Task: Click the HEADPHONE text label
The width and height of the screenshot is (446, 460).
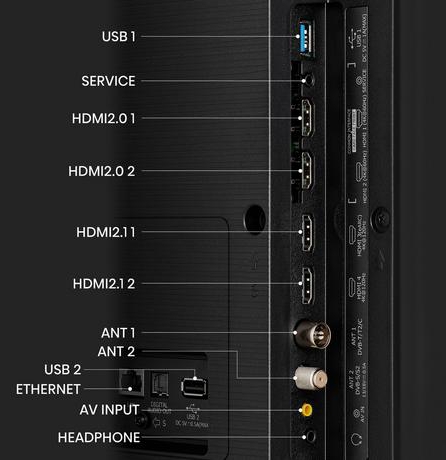Action: [99, 437]
